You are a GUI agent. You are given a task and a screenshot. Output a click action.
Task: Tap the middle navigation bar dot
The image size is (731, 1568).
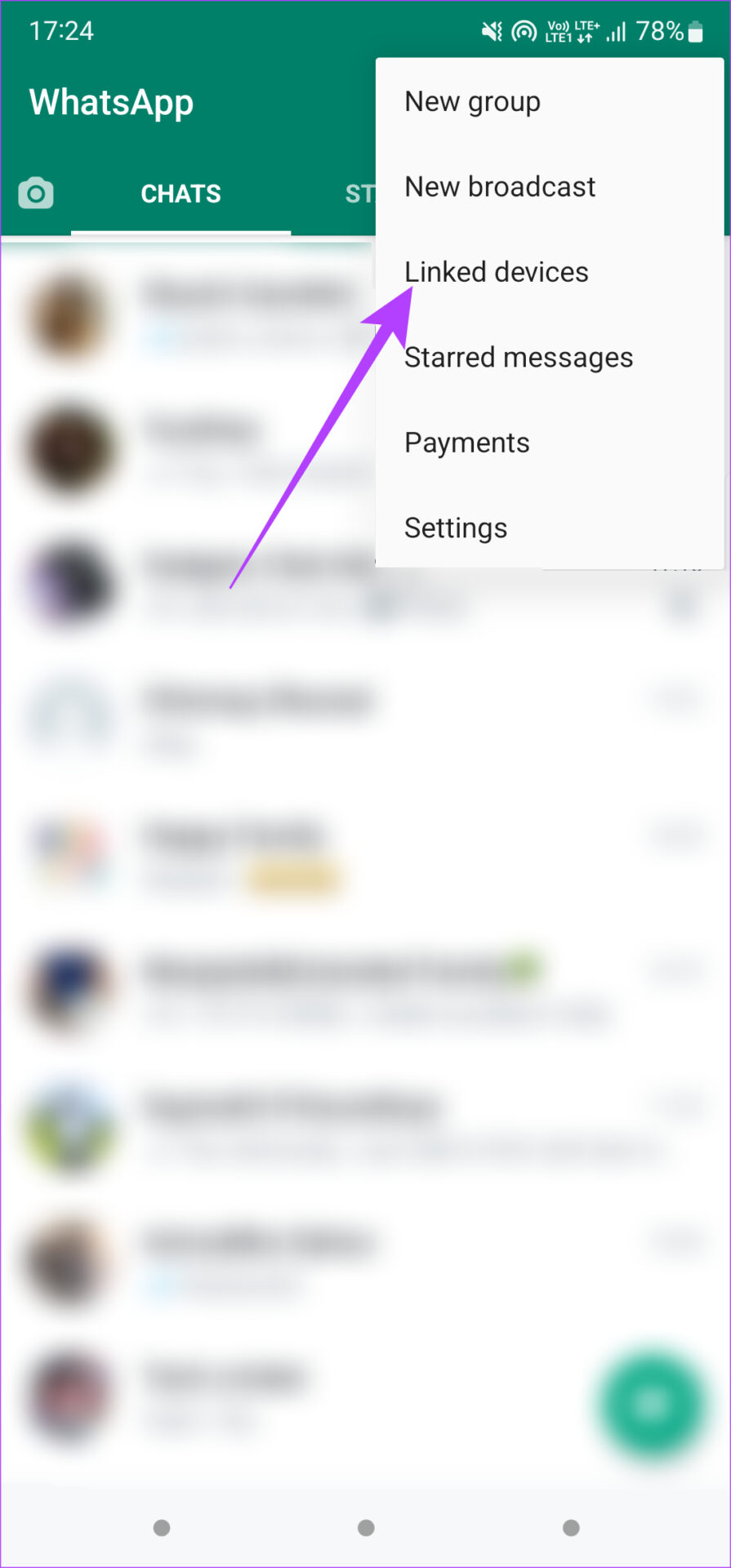pyautogui.click(x=366, y=1527)
